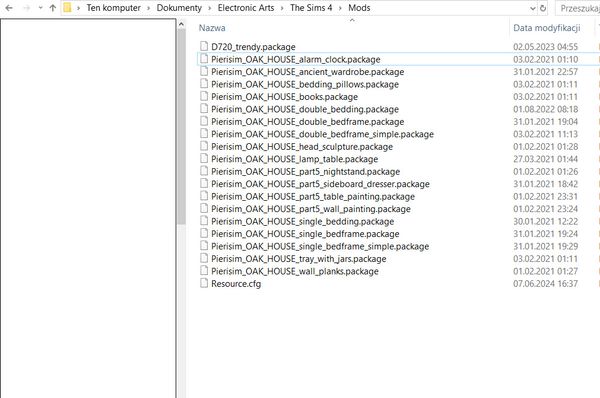Image resolution: width=600 pixels, height=398 pixels.
Task: Click date 31.01.2021 22:57
Action: [545, 72]
